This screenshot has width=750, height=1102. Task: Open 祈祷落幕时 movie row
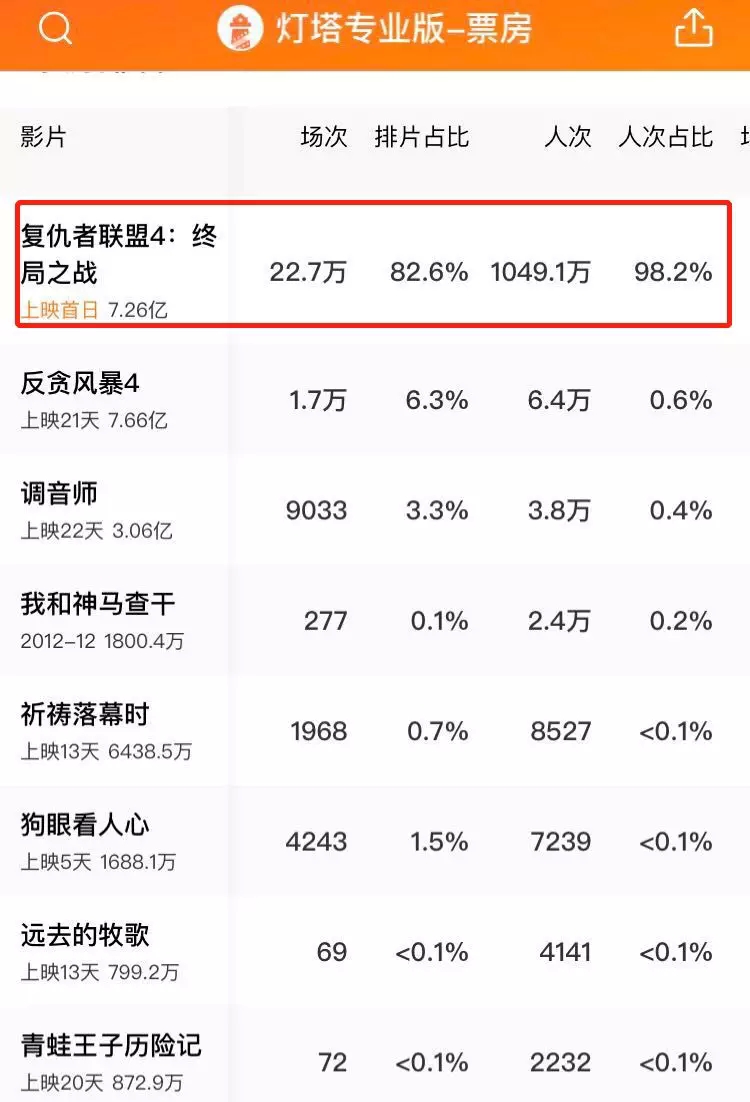click(x=85, y=714)
